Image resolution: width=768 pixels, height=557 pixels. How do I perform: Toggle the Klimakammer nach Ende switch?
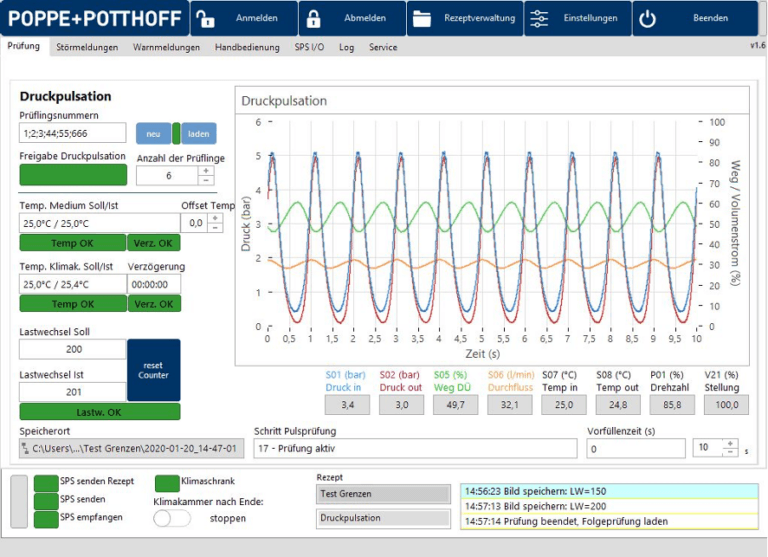click(x=172, y=518)
